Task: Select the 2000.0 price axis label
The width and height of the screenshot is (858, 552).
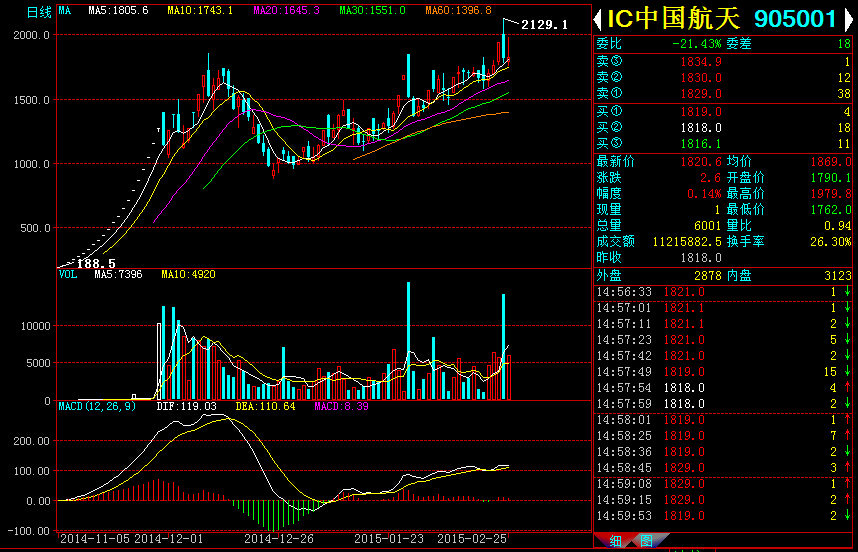Action: [x=31, y=35]
